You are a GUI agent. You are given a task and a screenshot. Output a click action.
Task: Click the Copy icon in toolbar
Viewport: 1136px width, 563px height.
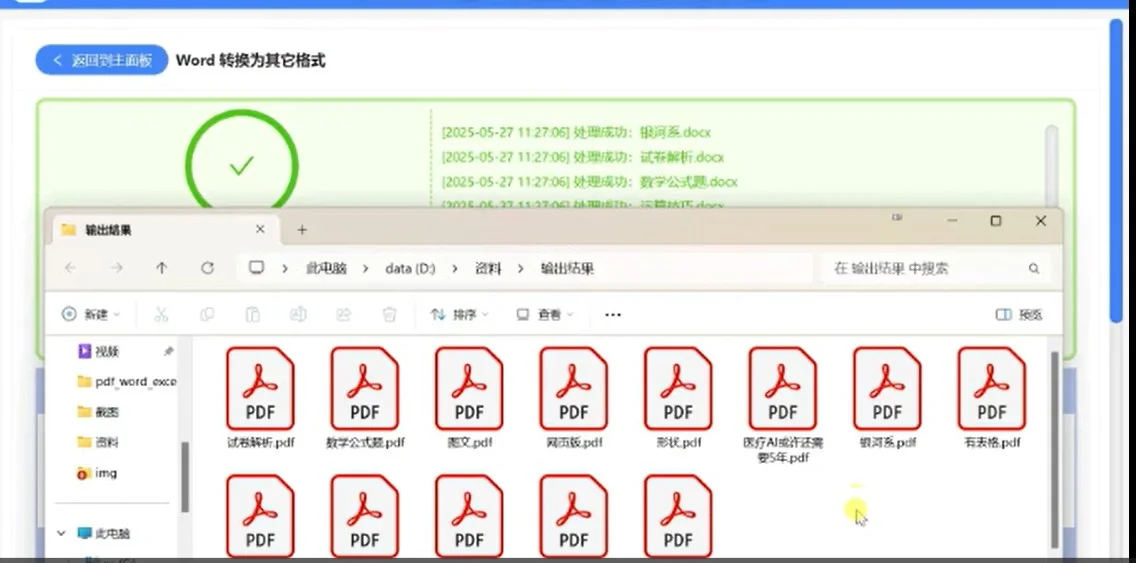206,314
